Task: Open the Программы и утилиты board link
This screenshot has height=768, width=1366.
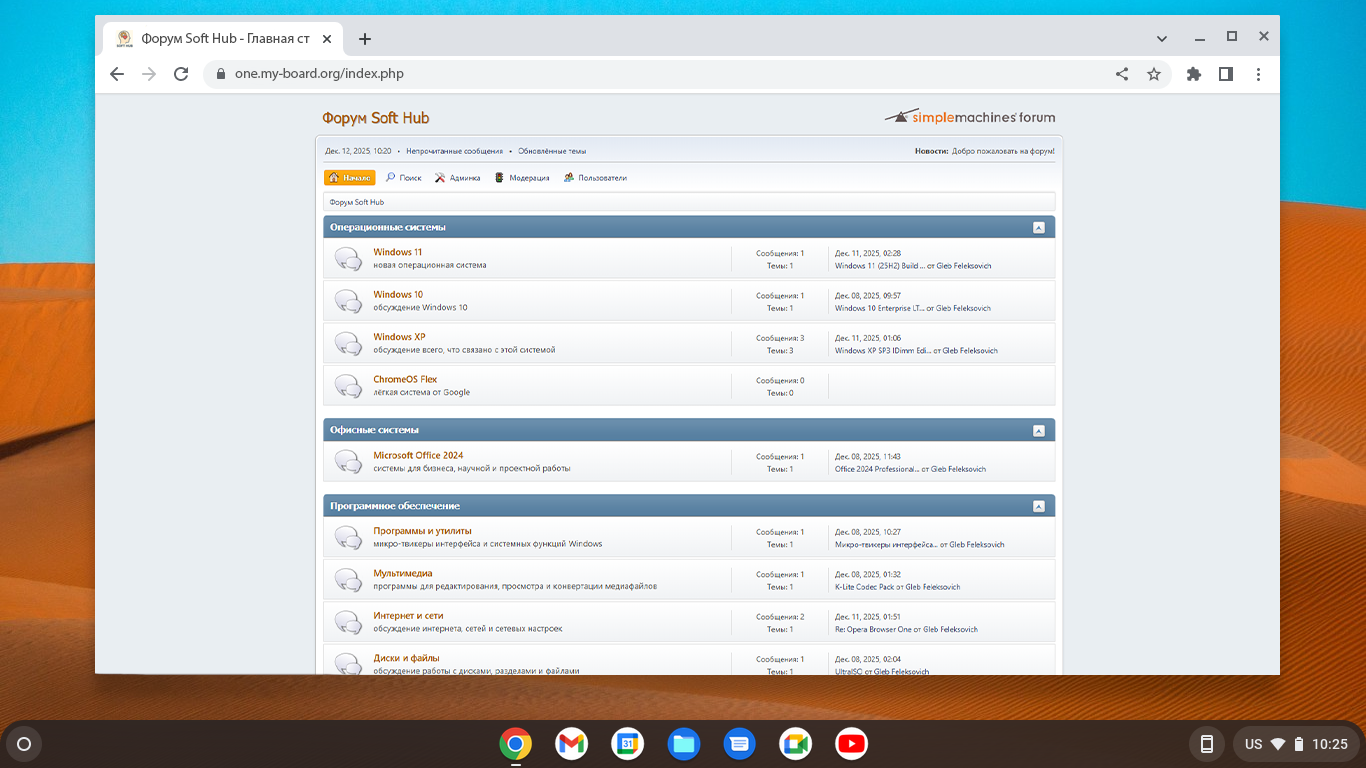Action: [422, 531]
